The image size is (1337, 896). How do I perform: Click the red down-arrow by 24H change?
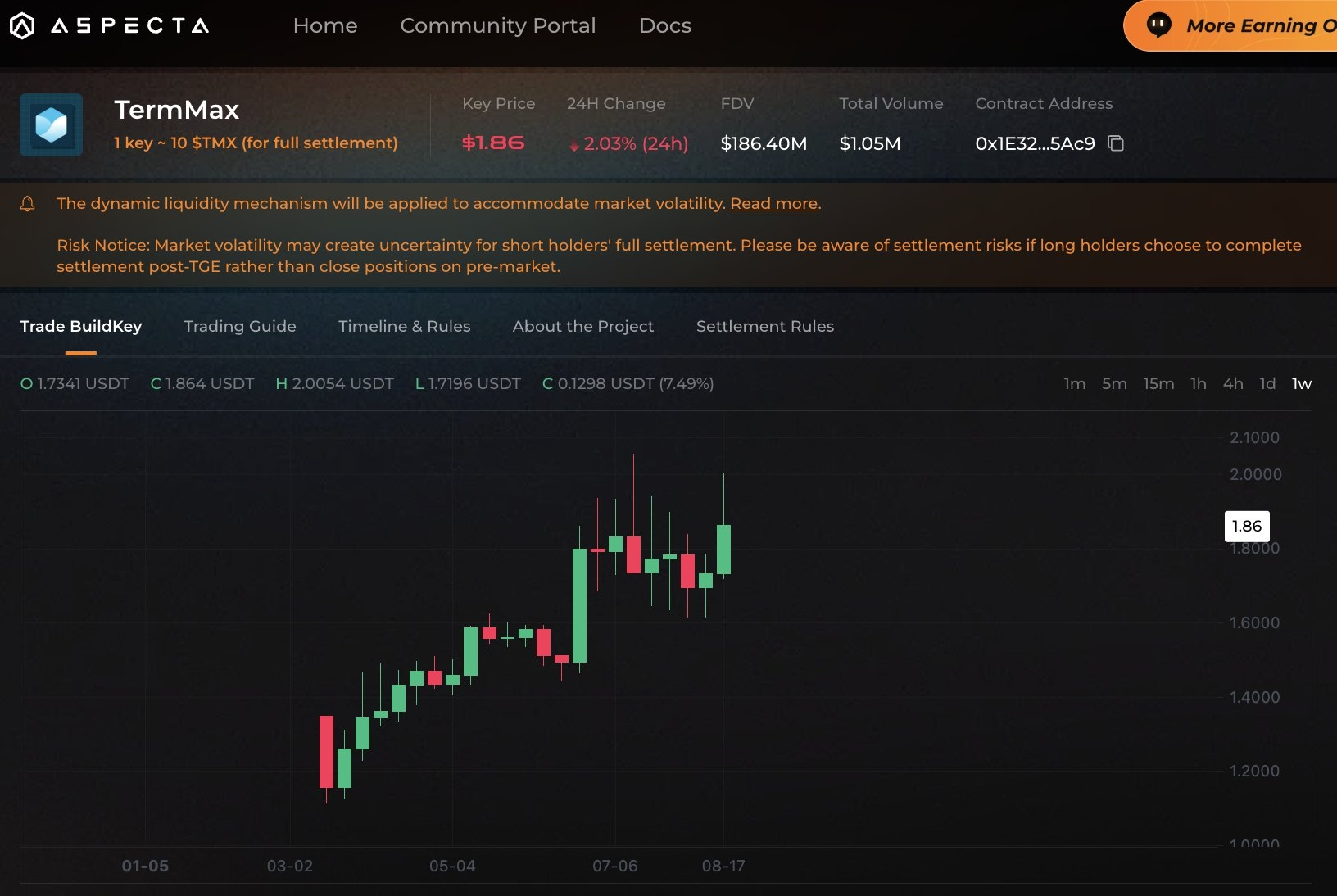(574, 146)
